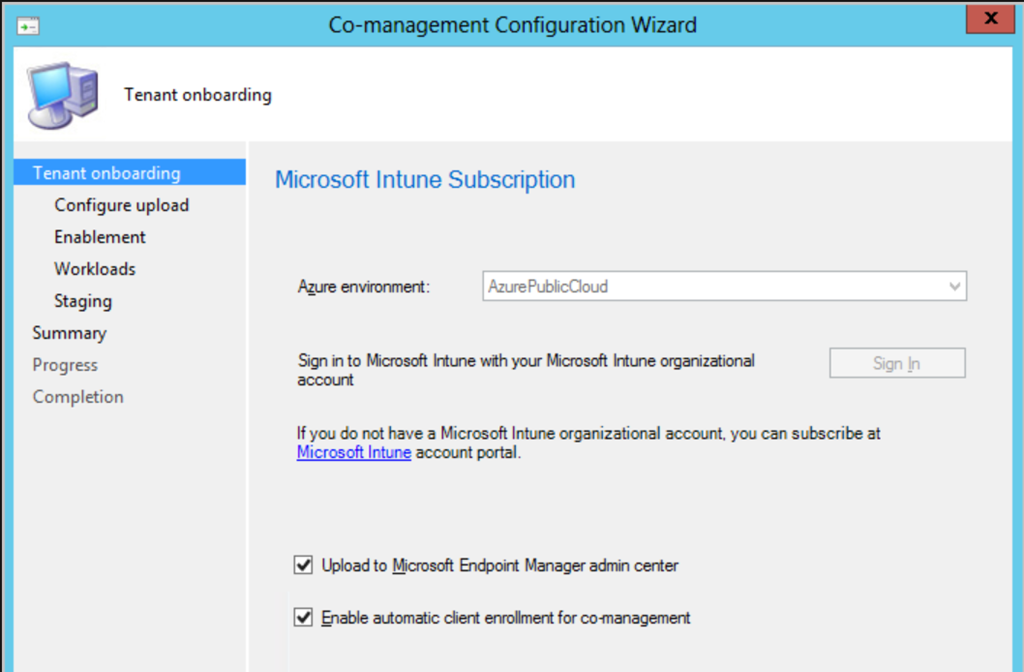Open the Summary page in the sidebar
This screenshot has height=672, width=1024.
pyautogui.click(x=69, y=333)
